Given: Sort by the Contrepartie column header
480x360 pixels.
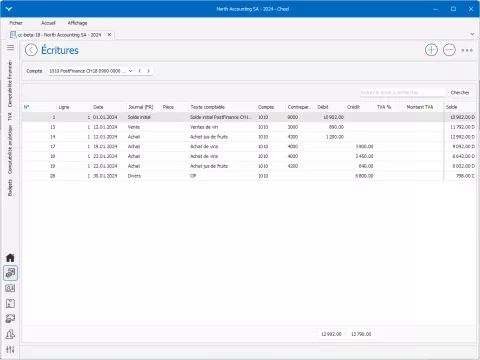Looking at the screenshot, I should click(300, 107).
